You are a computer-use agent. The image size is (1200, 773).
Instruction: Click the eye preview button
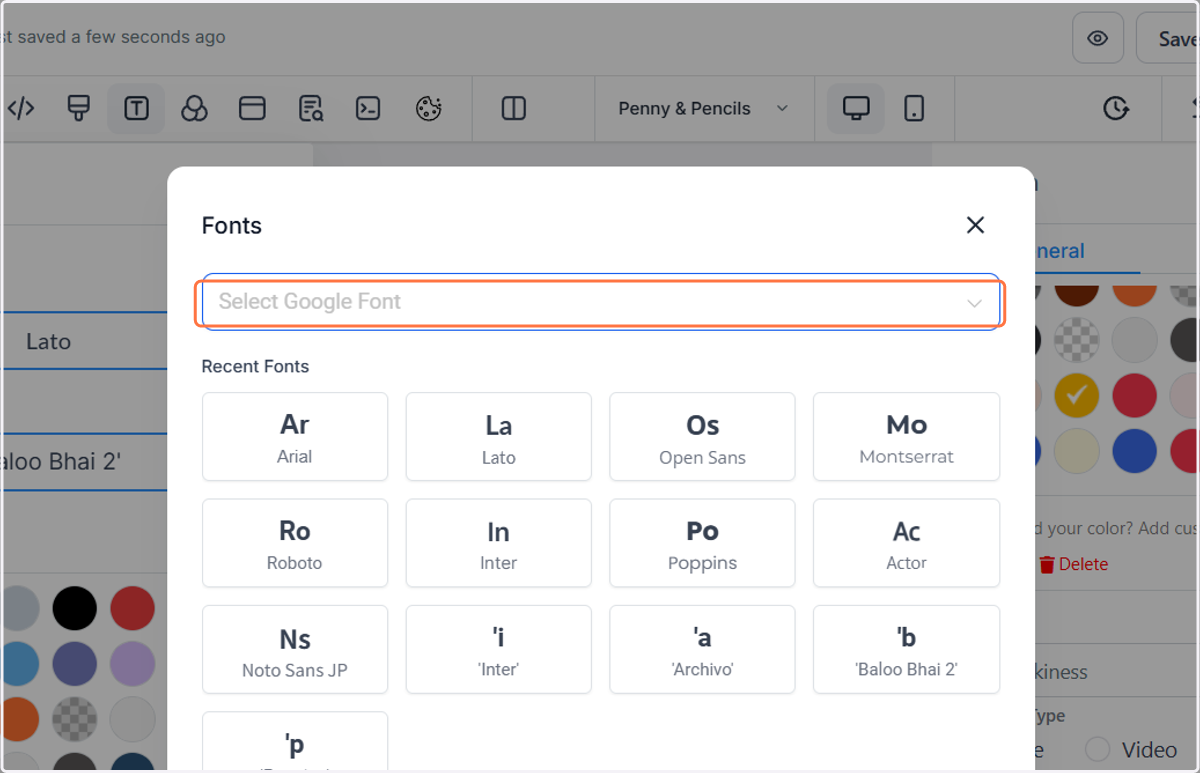[1098, 38]
